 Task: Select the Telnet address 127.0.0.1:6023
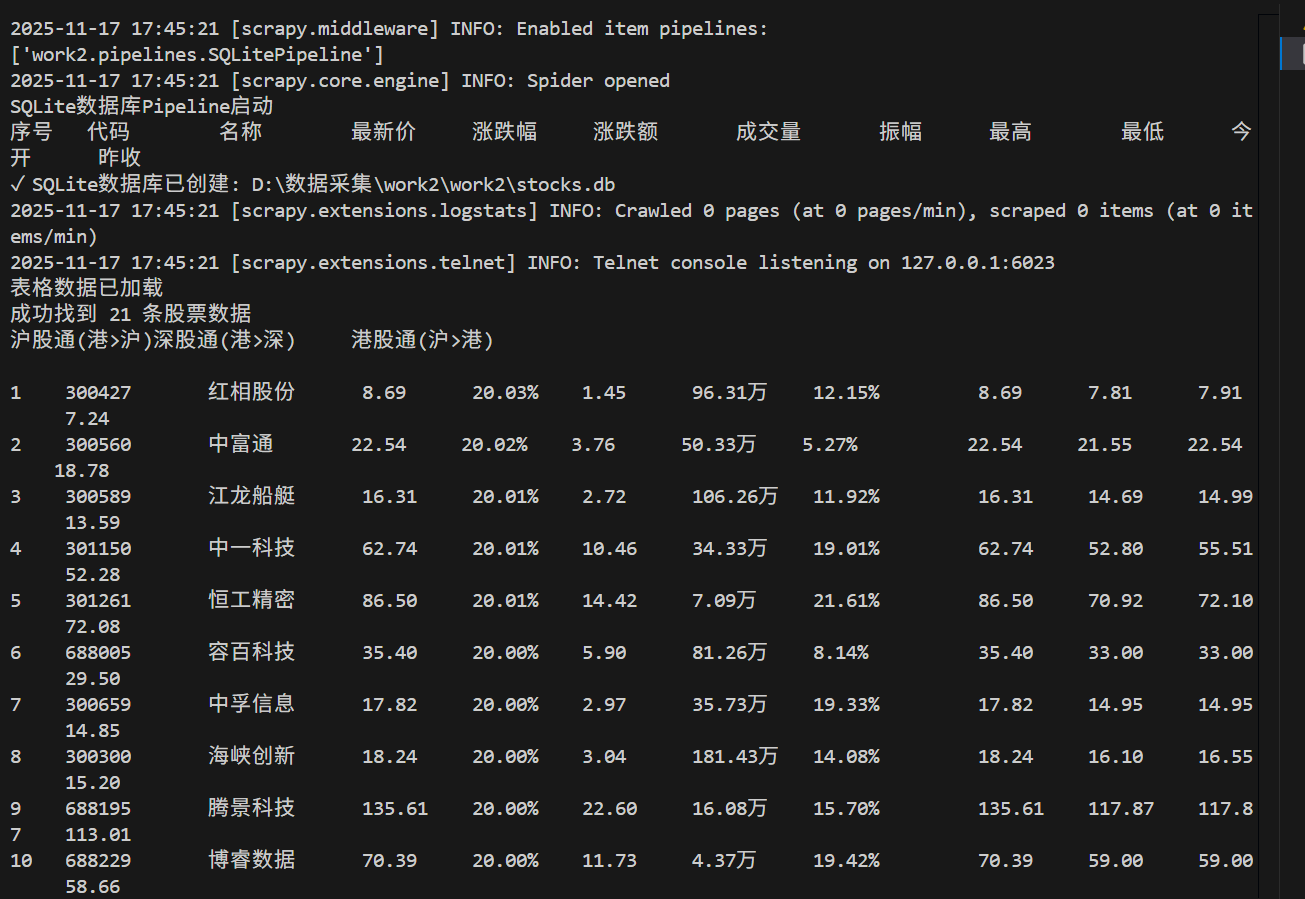[x=978, y=263]
